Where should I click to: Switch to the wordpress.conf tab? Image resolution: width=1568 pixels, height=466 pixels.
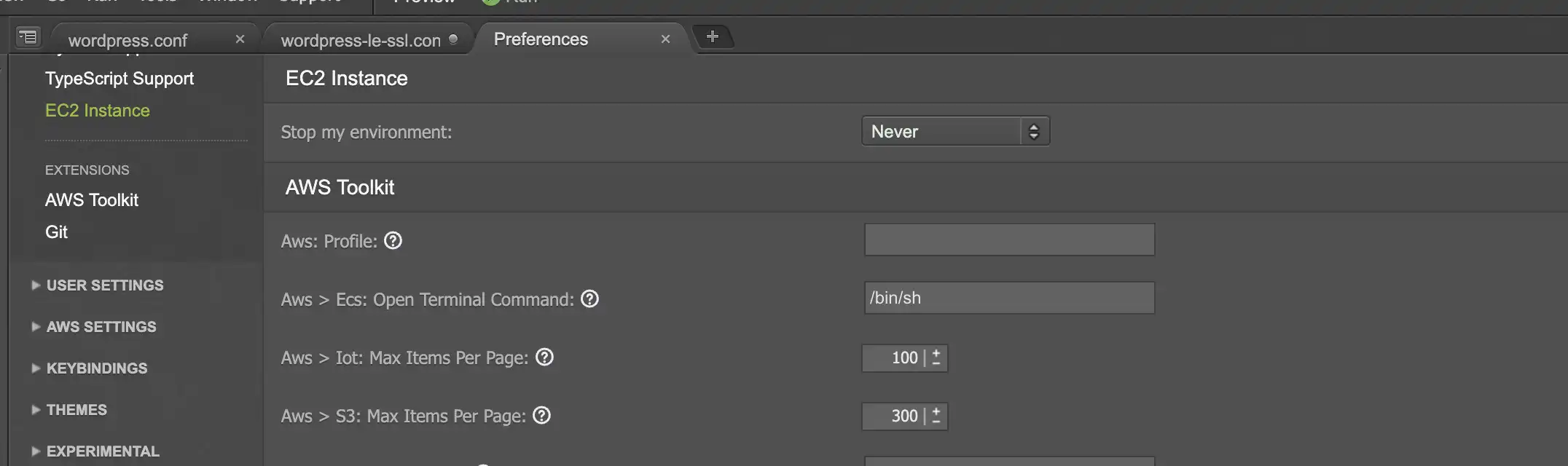pyautogui.click(x=128, y=40)
